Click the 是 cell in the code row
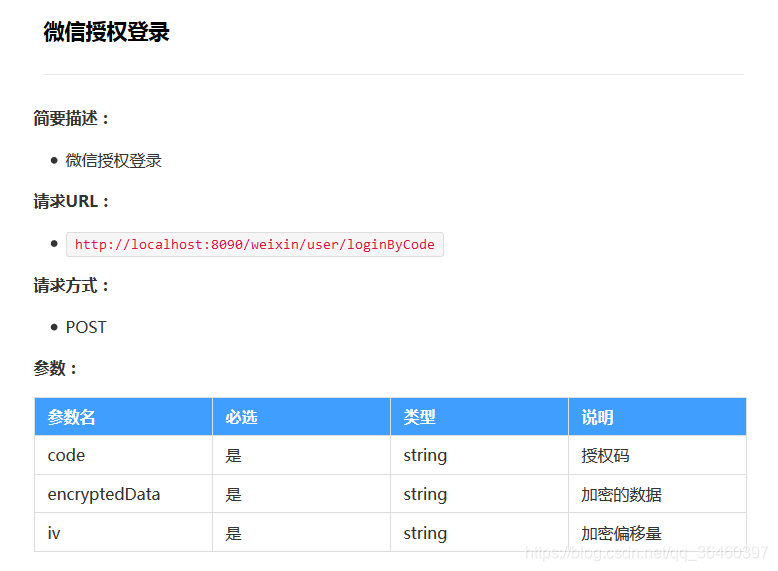Screen dimensions: 778x571 pyautogui.click(x=302, y=455)
